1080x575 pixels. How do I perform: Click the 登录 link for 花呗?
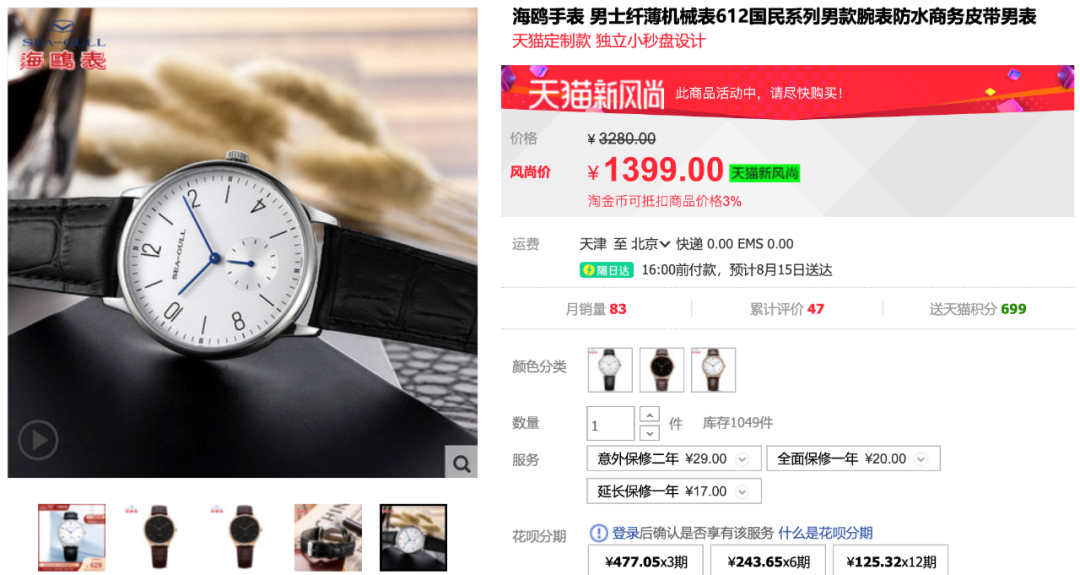pyautogui.click(x=625, y=533)
